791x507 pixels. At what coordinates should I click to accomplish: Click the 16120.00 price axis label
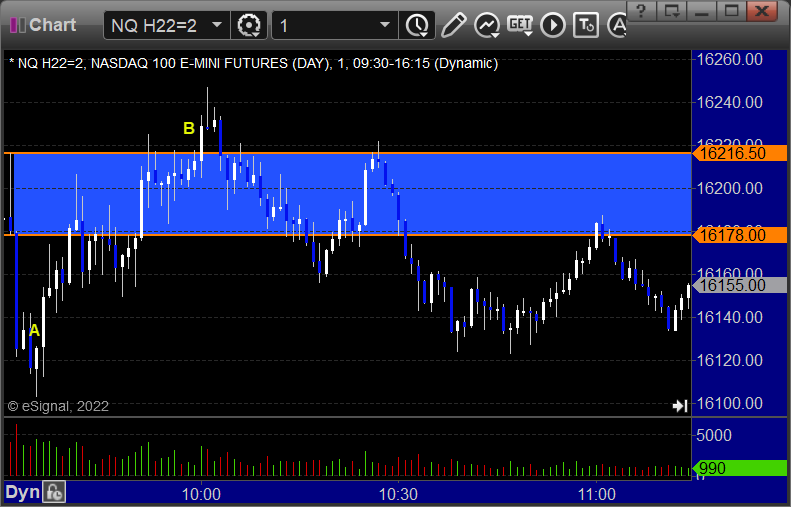click(x=729, y=360)
